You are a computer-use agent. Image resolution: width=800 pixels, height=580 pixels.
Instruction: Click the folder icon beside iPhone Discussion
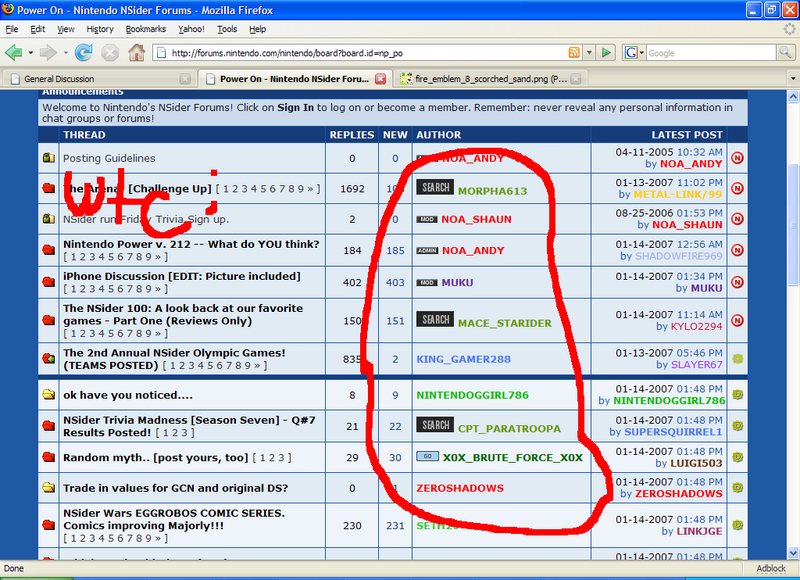(48, 282)
